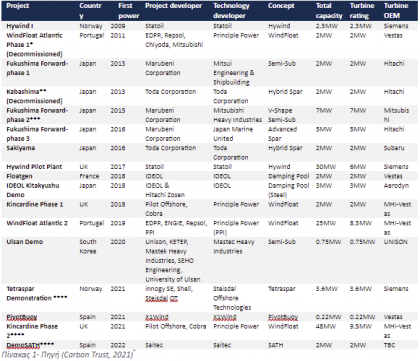Click the Ulsan Demo project cell
420x361 pixels.
[25, 242]
